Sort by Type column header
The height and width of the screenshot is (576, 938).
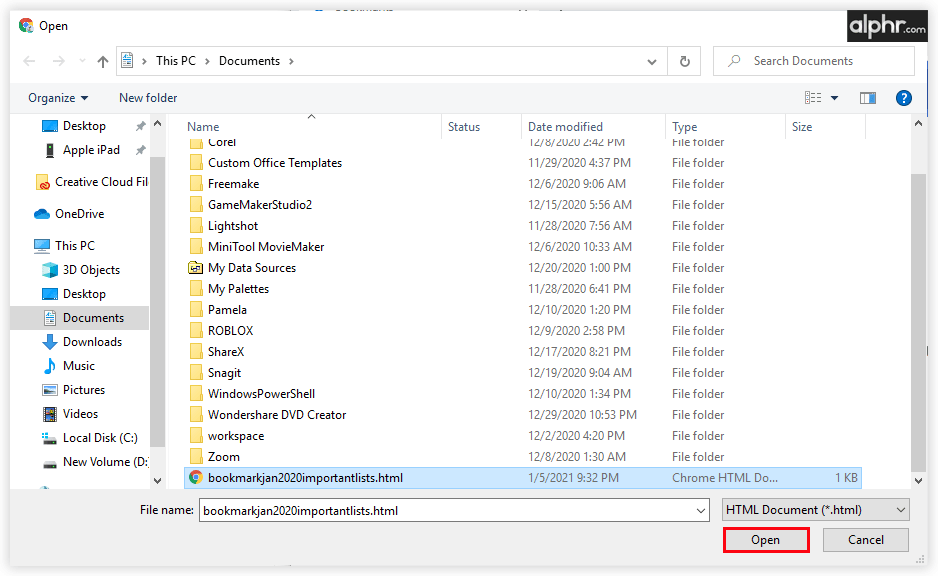[684, 127]
